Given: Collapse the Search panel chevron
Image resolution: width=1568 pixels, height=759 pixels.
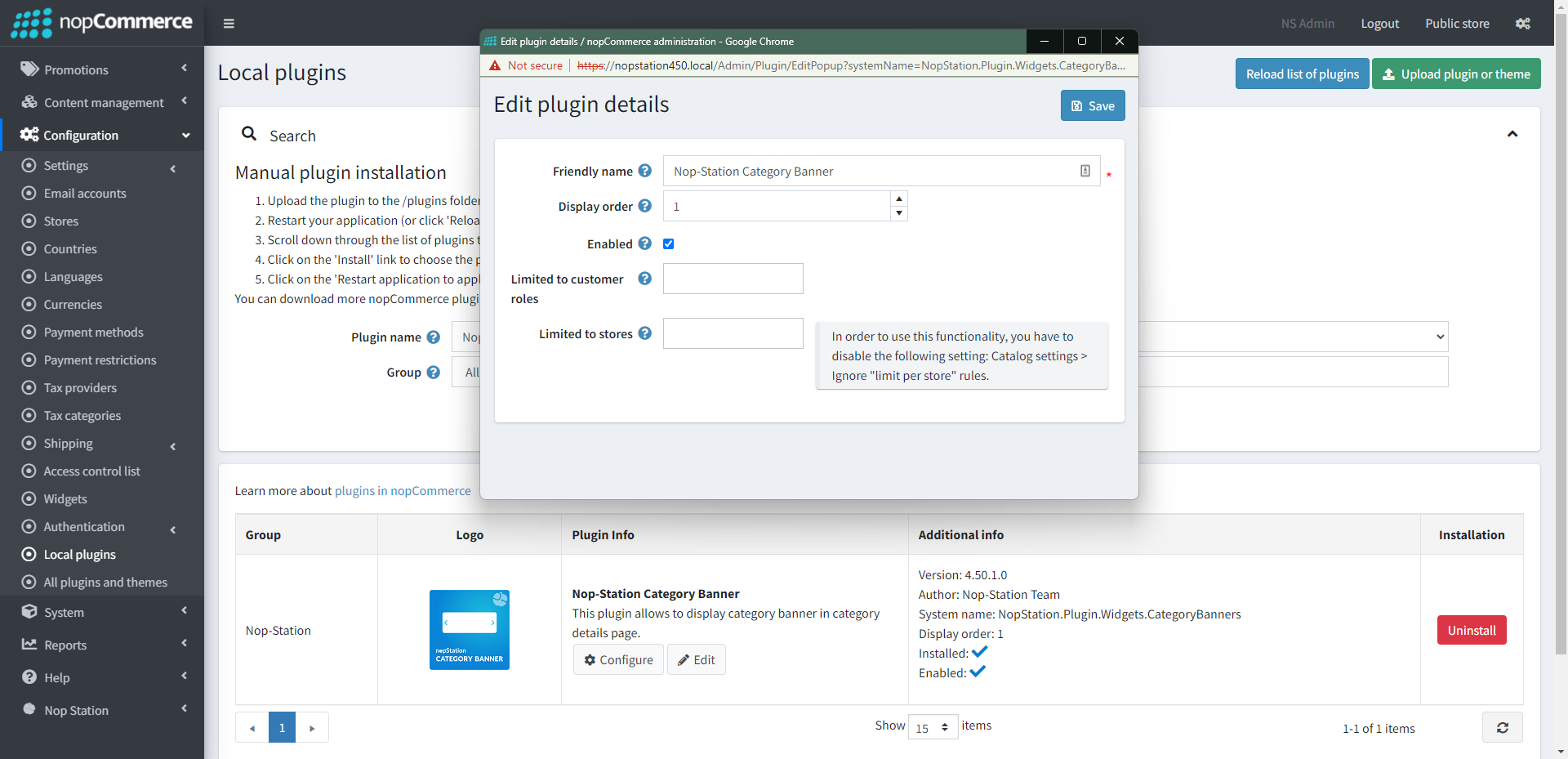Looking at the screenshot, I should [1512, 134].
